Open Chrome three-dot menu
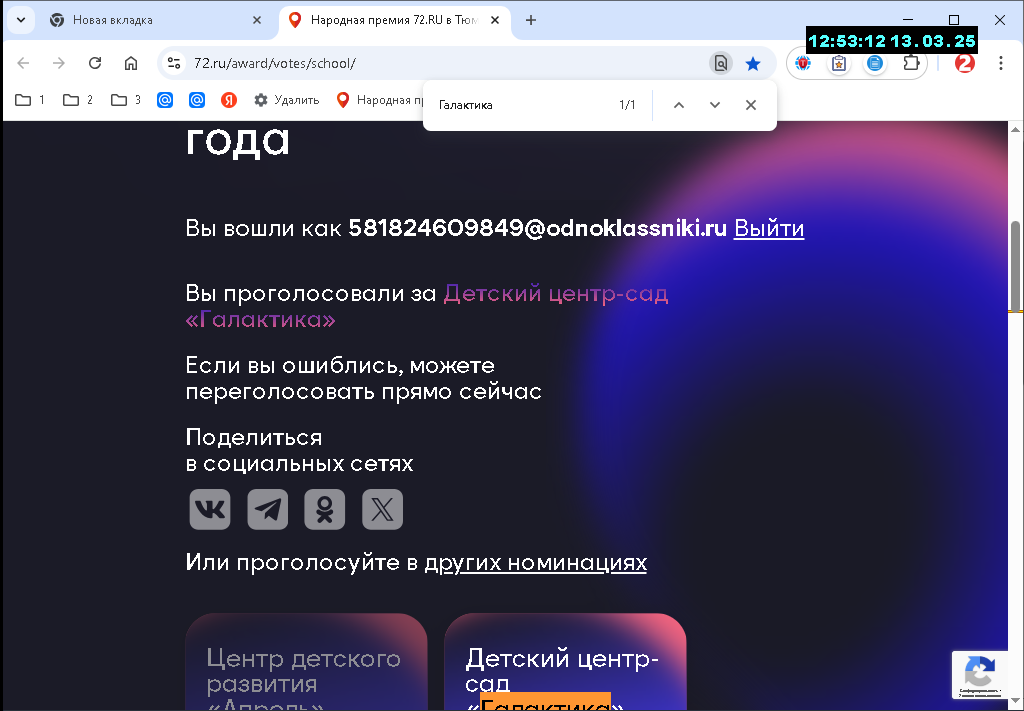The height and width of the screenshot is (711, 1024). click(1000, 63)
